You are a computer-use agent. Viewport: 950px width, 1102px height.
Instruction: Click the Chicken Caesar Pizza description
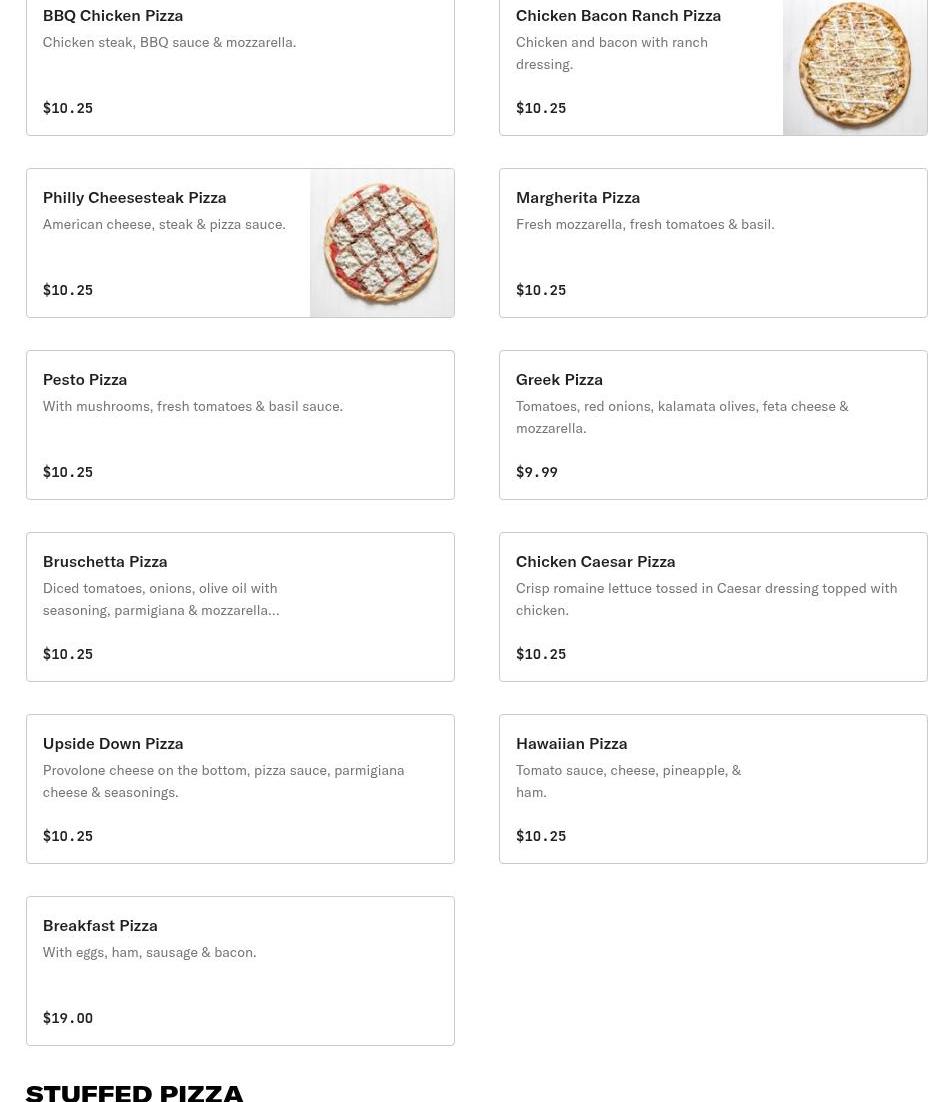point(706,599)
